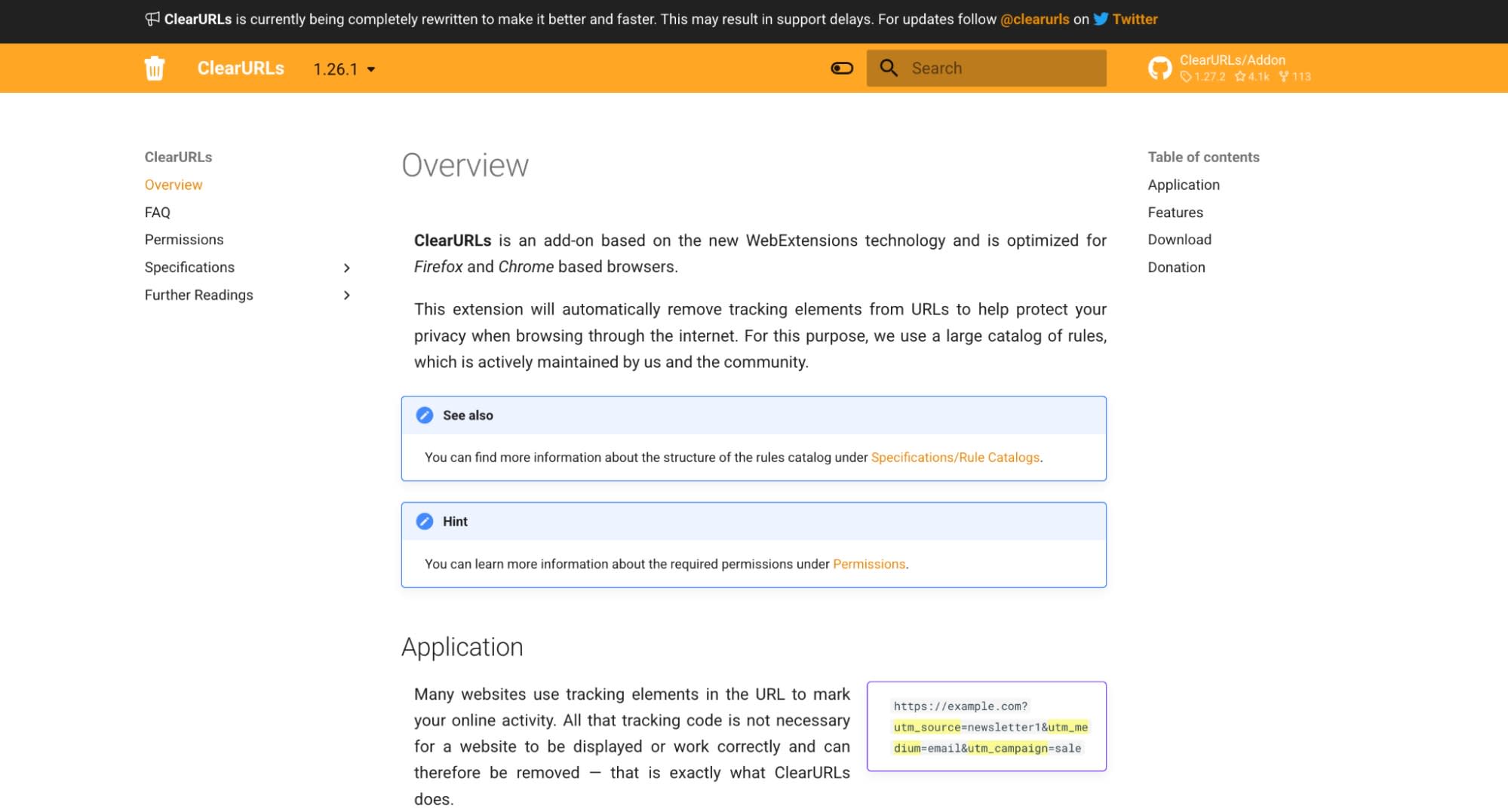The image size is (1508, 812).
Task: Expand the Specifications section
Action: [x=347, y=268]
